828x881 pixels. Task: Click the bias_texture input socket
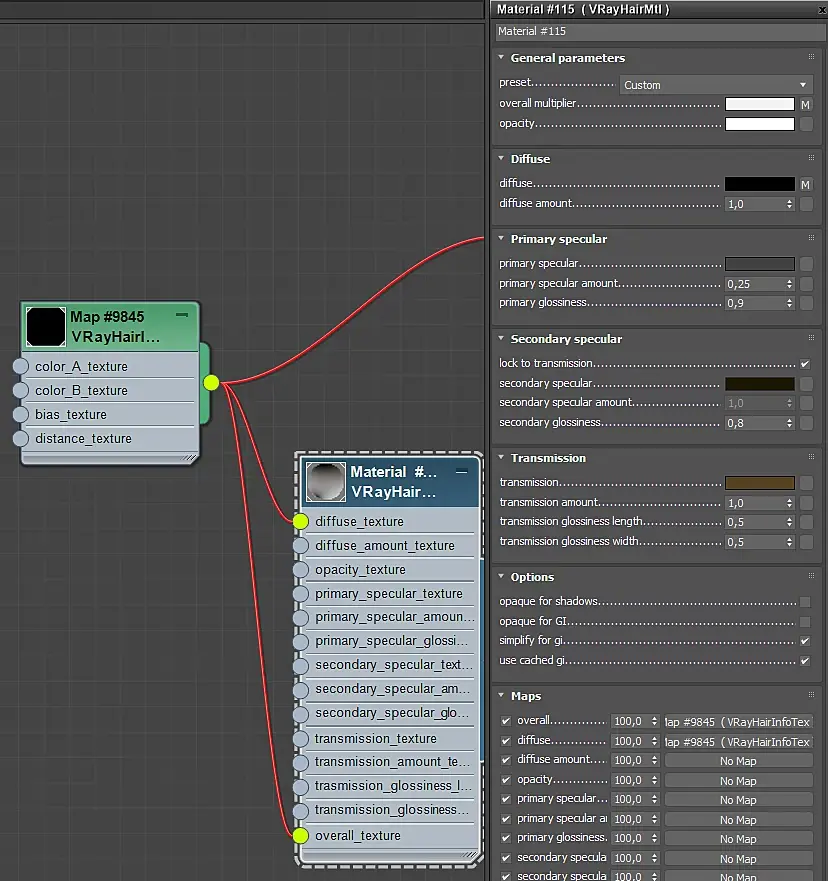pos(21,414)
